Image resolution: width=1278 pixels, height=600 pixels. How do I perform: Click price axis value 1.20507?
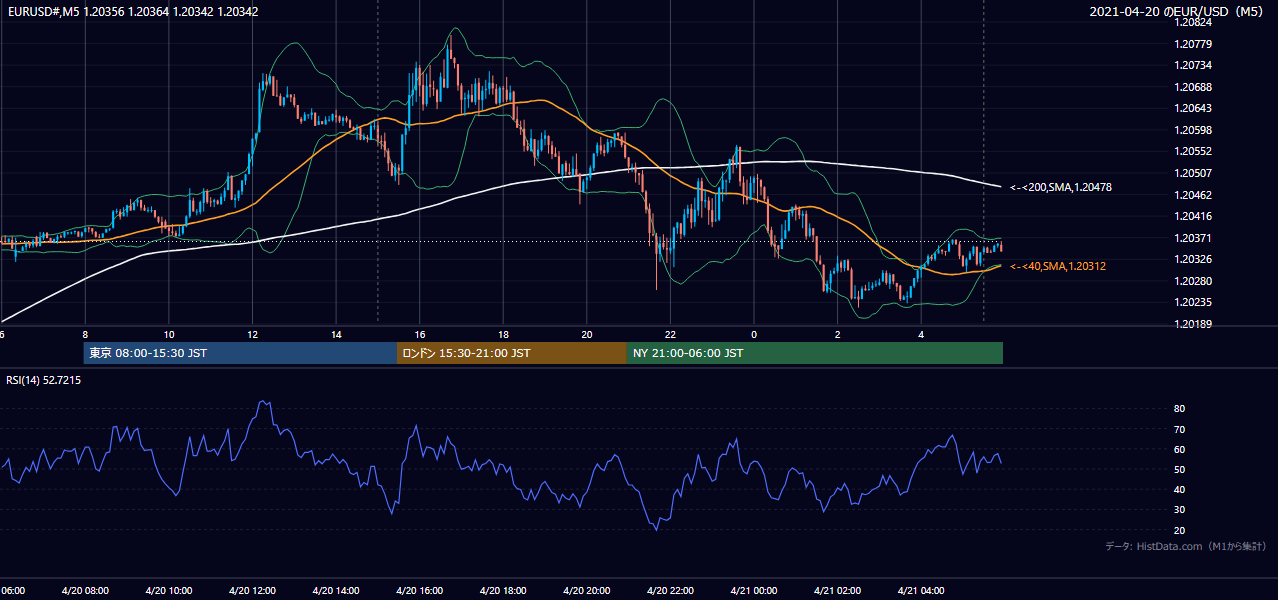click(x=1194, y=173)
